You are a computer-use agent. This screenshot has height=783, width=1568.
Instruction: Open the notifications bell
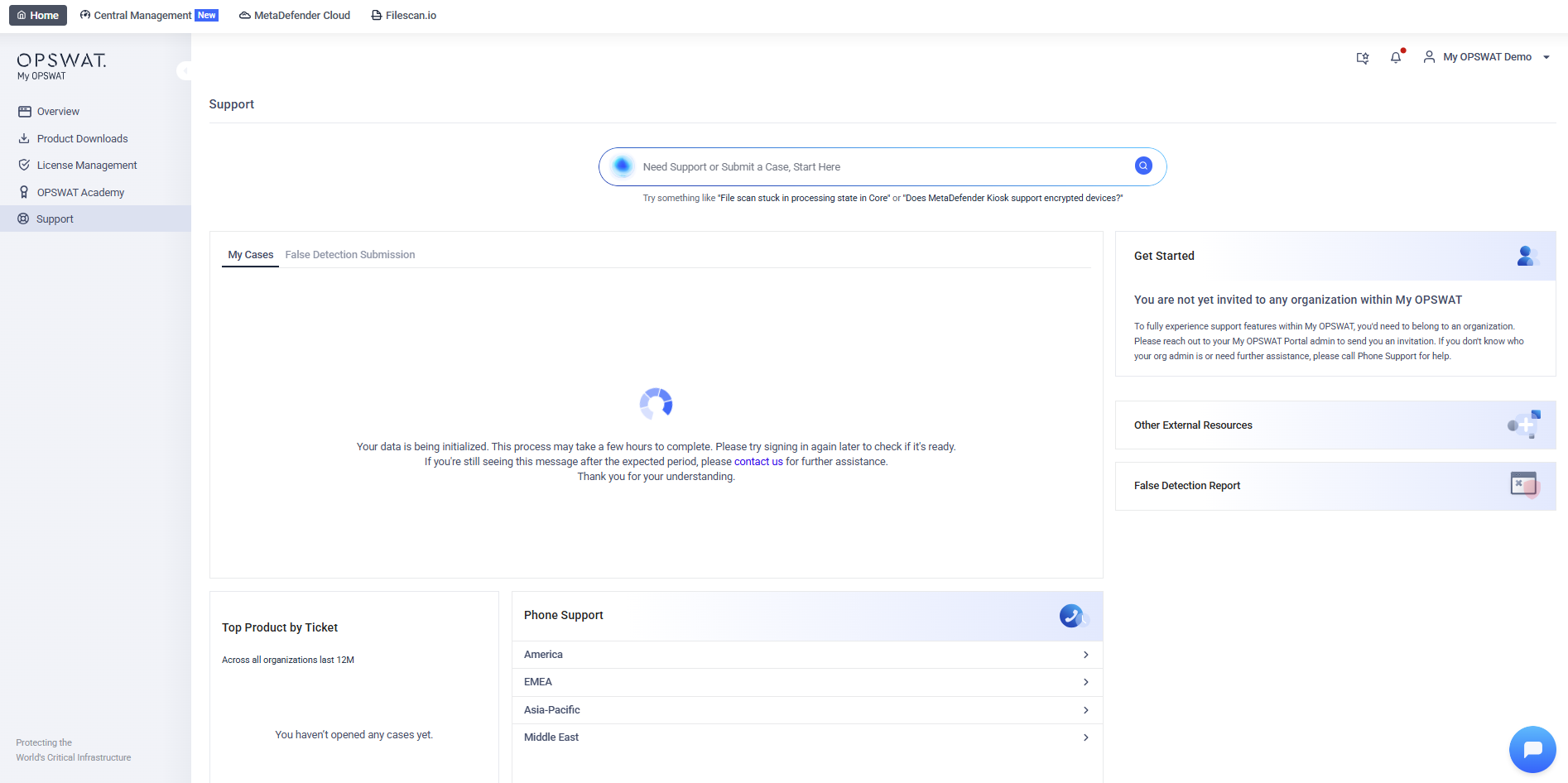point(1396,57)
